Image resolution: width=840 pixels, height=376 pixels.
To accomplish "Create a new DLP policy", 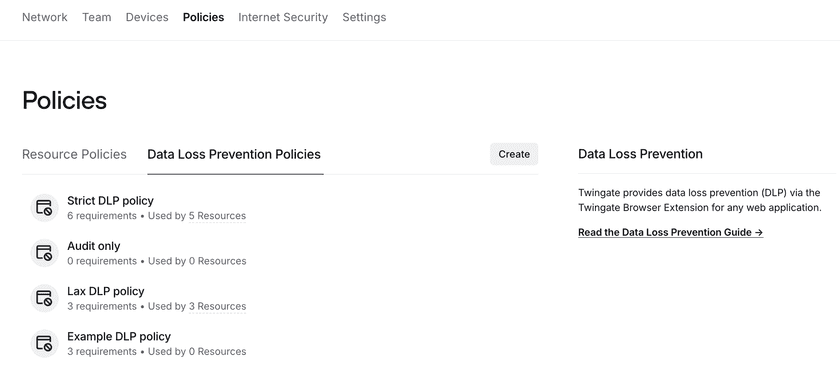I will point(514,154).
